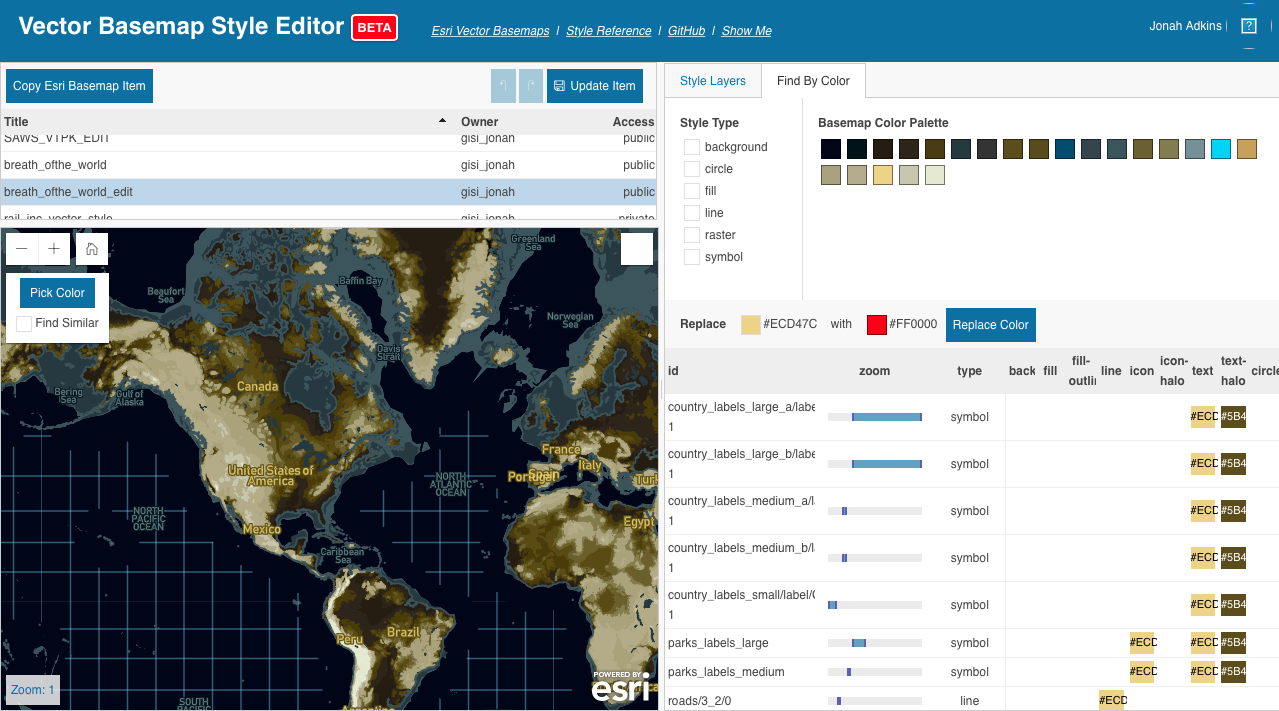This screenshot has width=1279, height=711.
Task: Select roads/3_2/0 row id
Action: [x=699, y=701]
